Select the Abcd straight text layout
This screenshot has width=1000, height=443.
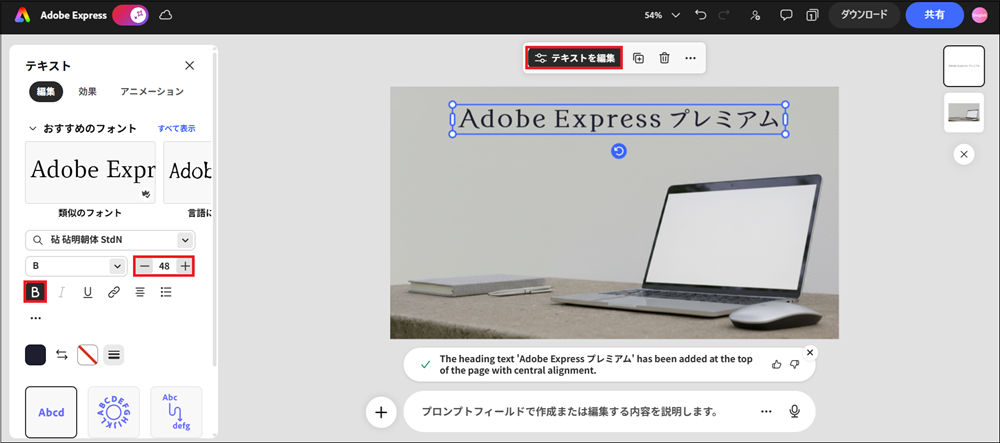[x=51, y=412]
